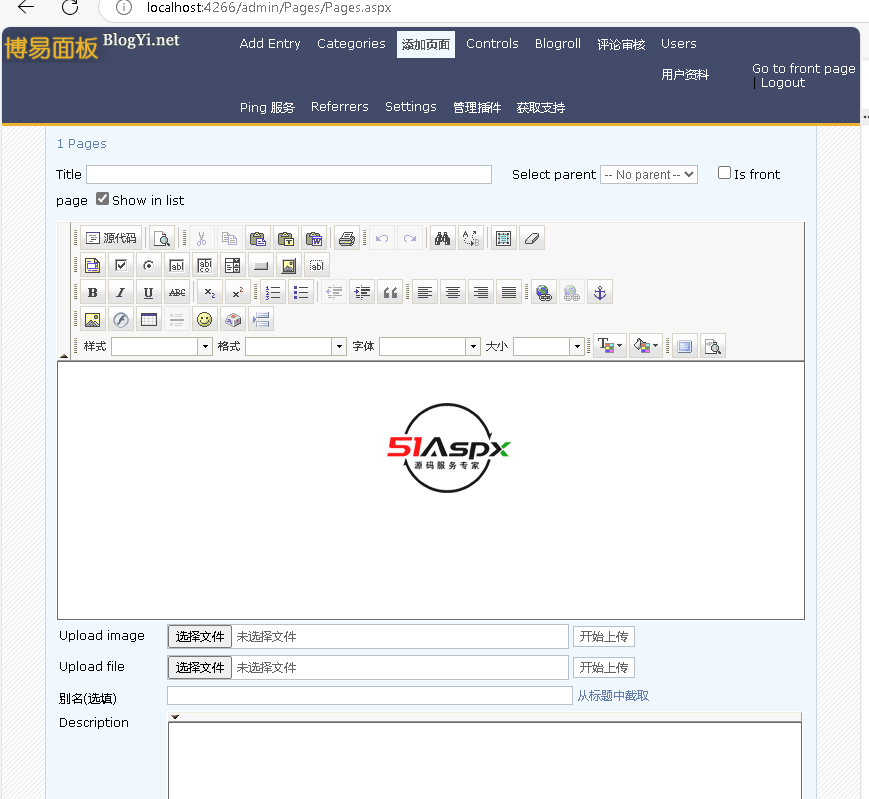Use the Paste clipboard icon

tap(258, 238)
